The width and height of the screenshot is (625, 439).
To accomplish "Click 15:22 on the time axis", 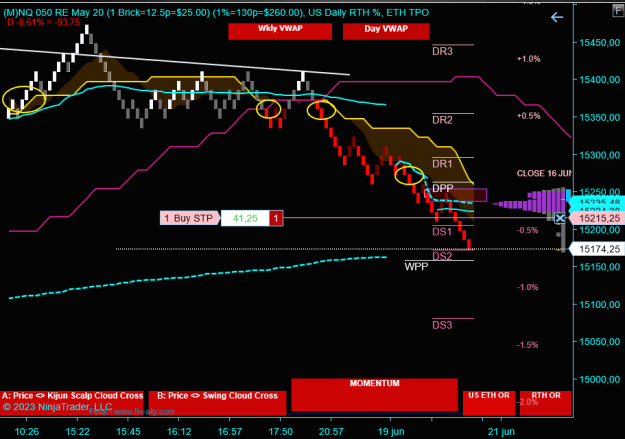I will 78,432.
